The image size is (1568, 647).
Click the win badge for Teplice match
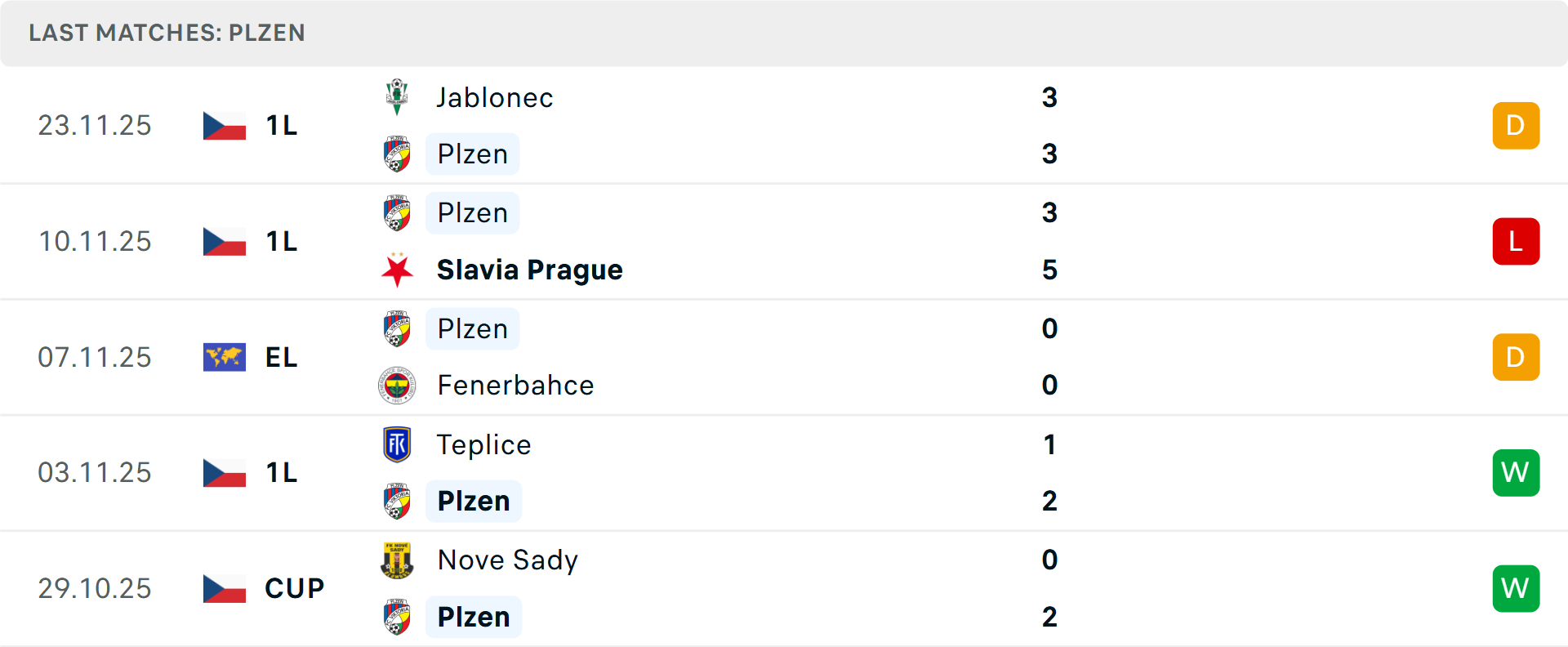click(1516, 472)
